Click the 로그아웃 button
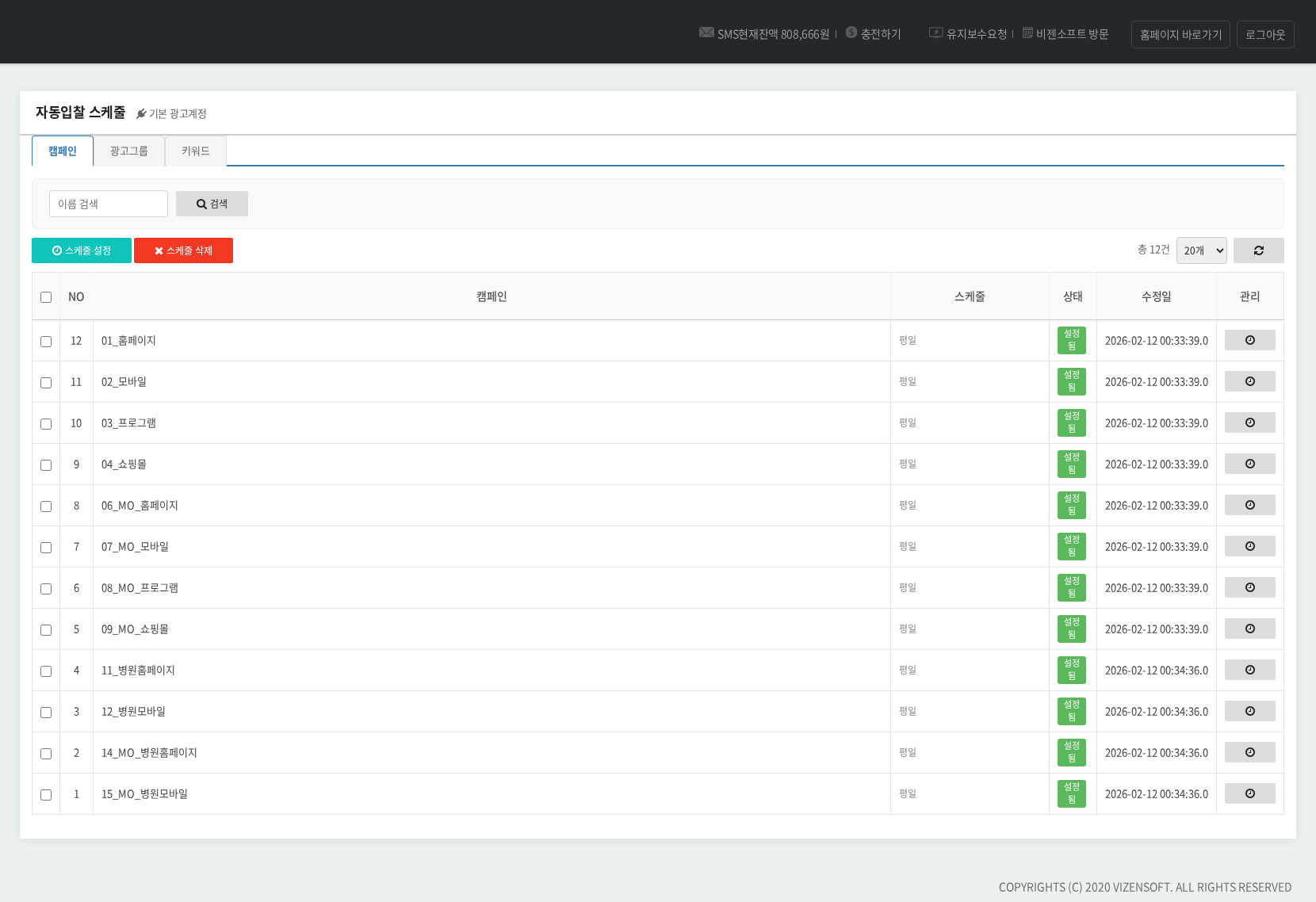The image size is (1316, 902). tap(1264, 35)
